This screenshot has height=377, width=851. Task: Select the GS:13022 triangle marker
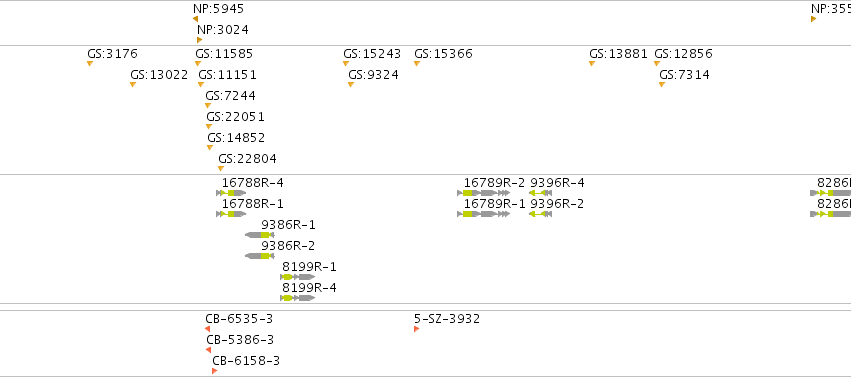[132, 85]
